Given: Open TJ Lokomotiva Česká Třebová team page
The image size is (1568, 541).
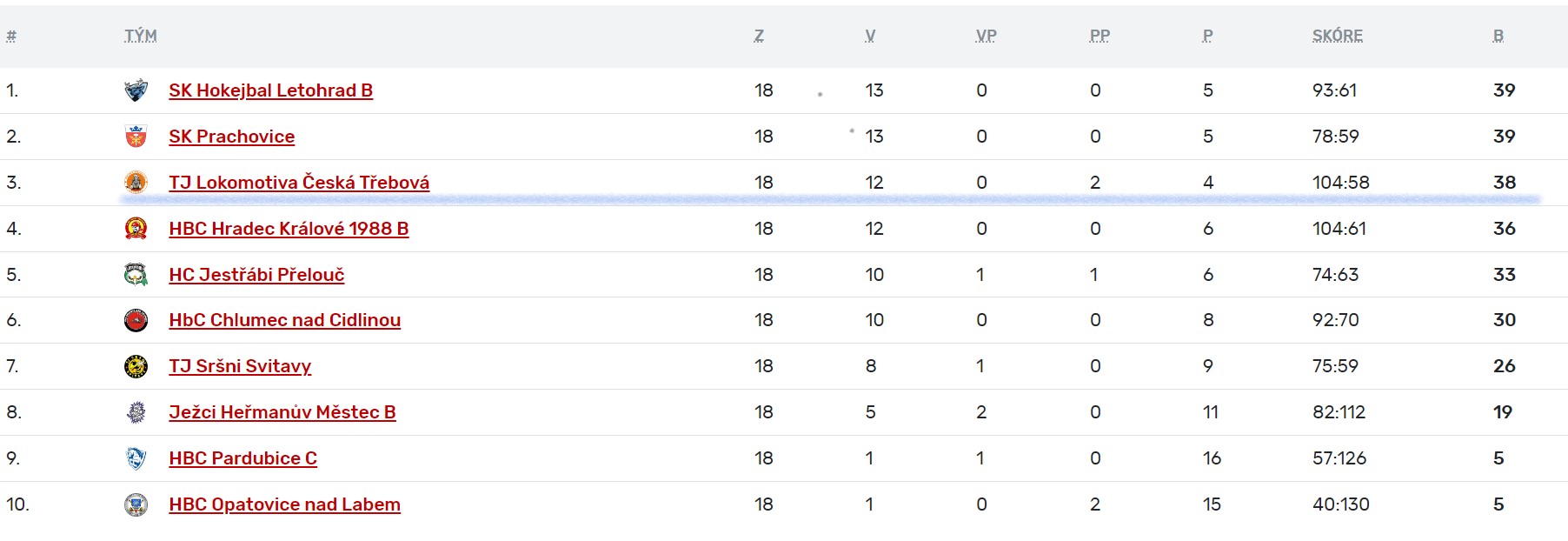Looking at the screenshot, I should point(299,183).
